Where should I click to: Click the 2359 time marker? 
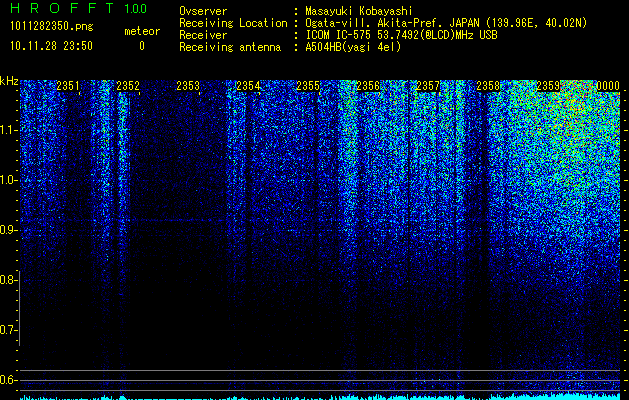[x=548, y=86]
